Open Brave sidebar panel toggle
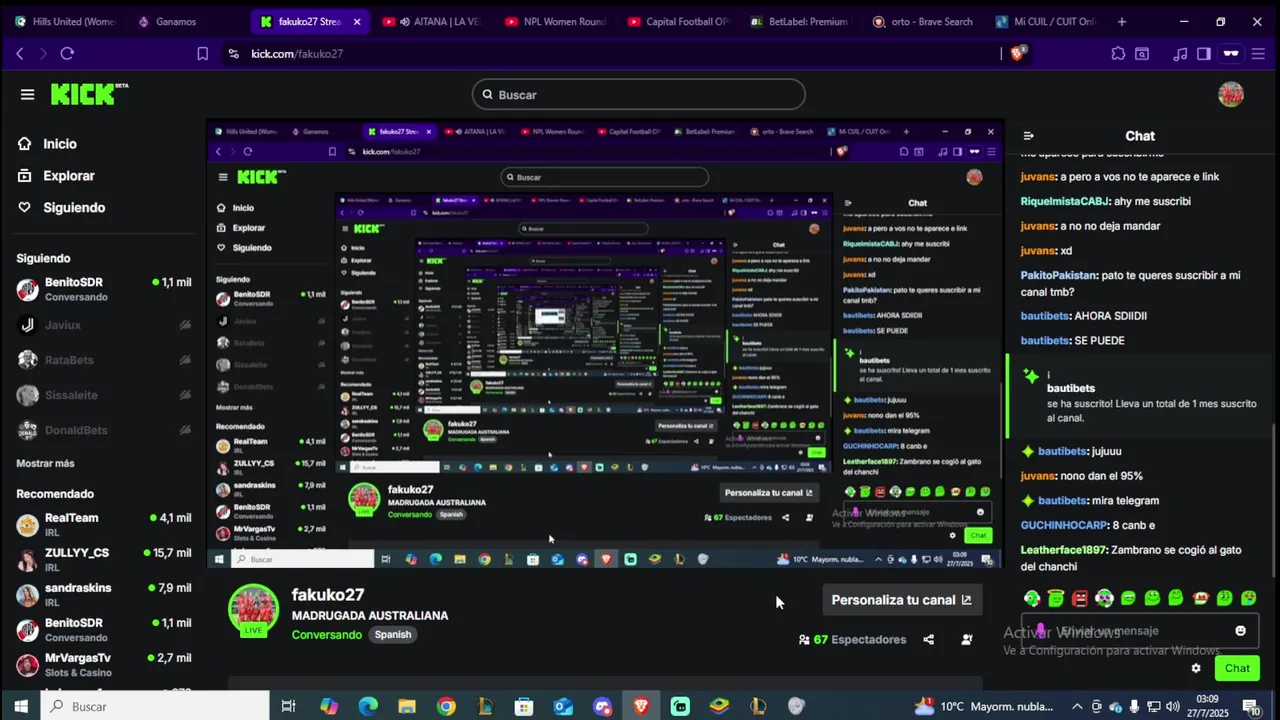 [x=1204, y=53]
